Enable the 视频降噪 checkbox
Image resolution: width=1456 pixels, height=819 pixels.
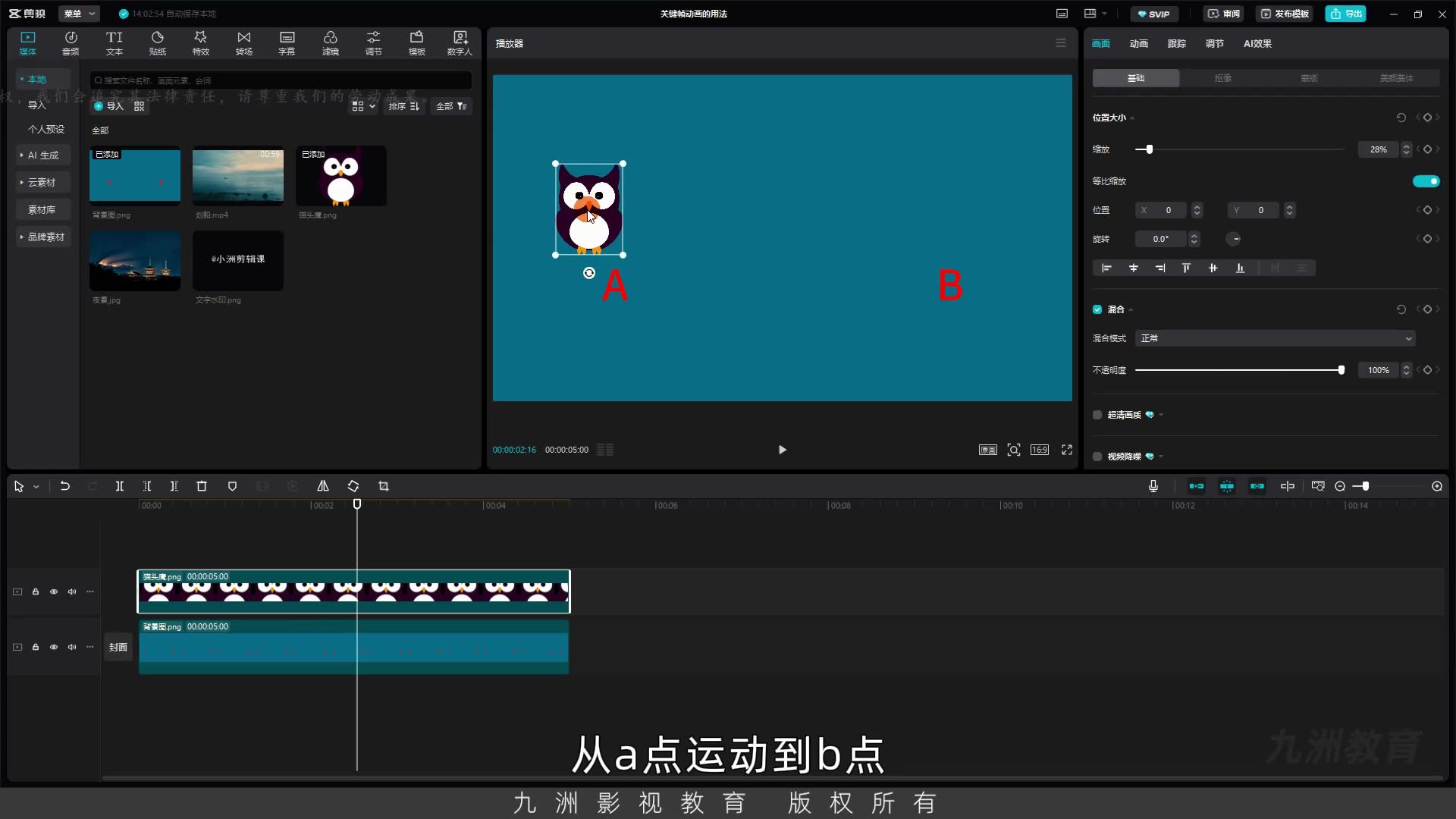1097,457
